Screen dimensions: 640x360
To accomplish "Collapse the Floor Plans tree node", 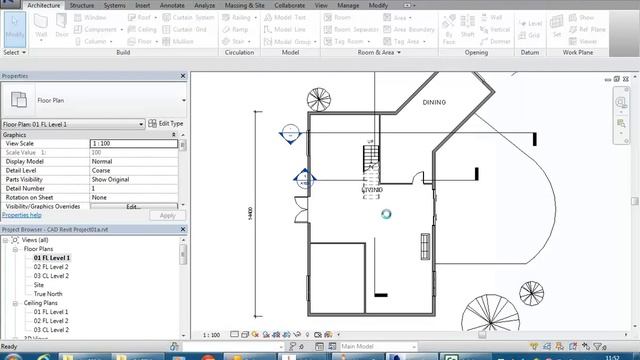I will pyautogui.click(x=15, y=249).
